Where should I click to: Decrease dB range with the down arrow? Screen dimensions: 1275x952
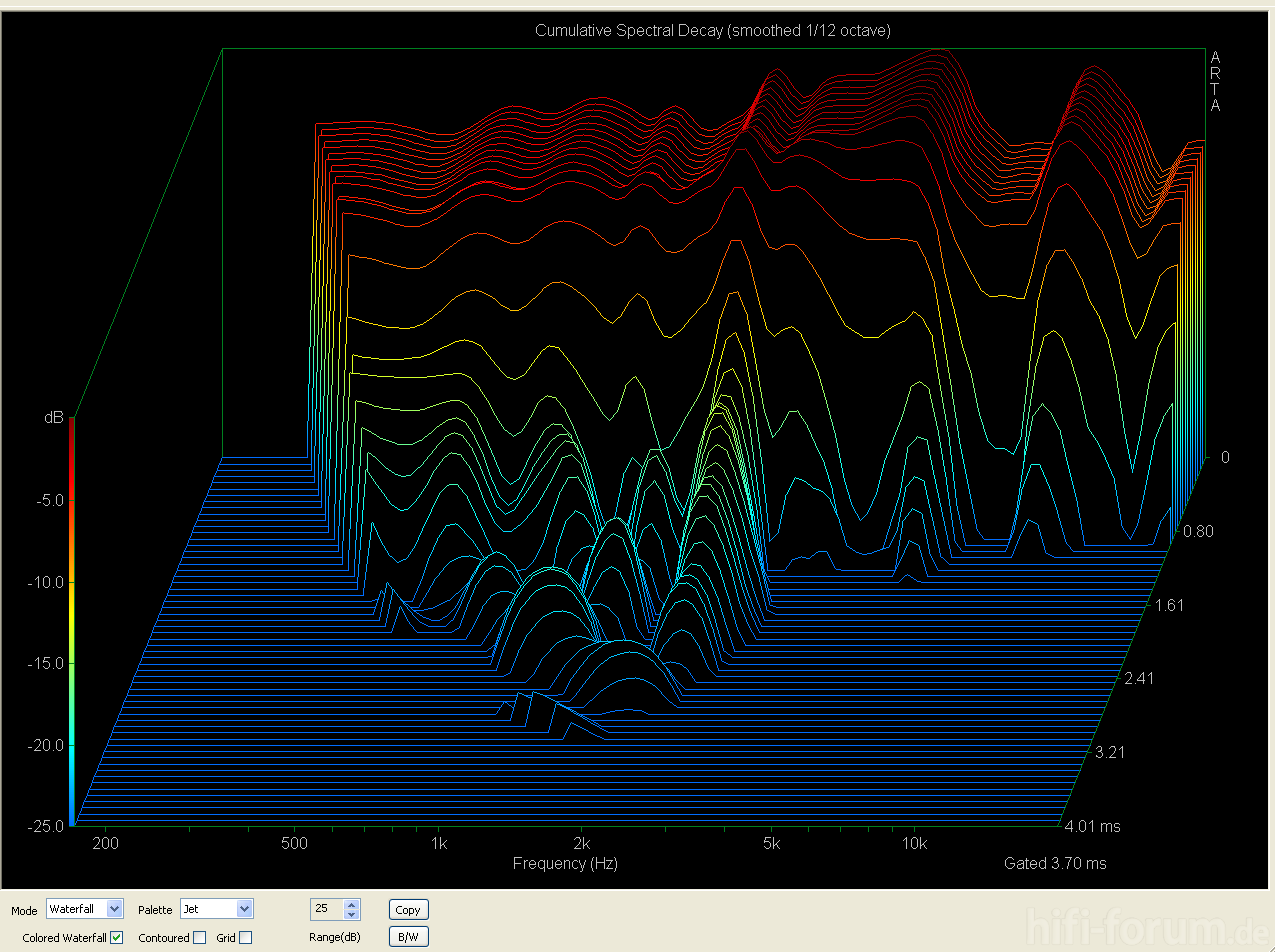351,914
